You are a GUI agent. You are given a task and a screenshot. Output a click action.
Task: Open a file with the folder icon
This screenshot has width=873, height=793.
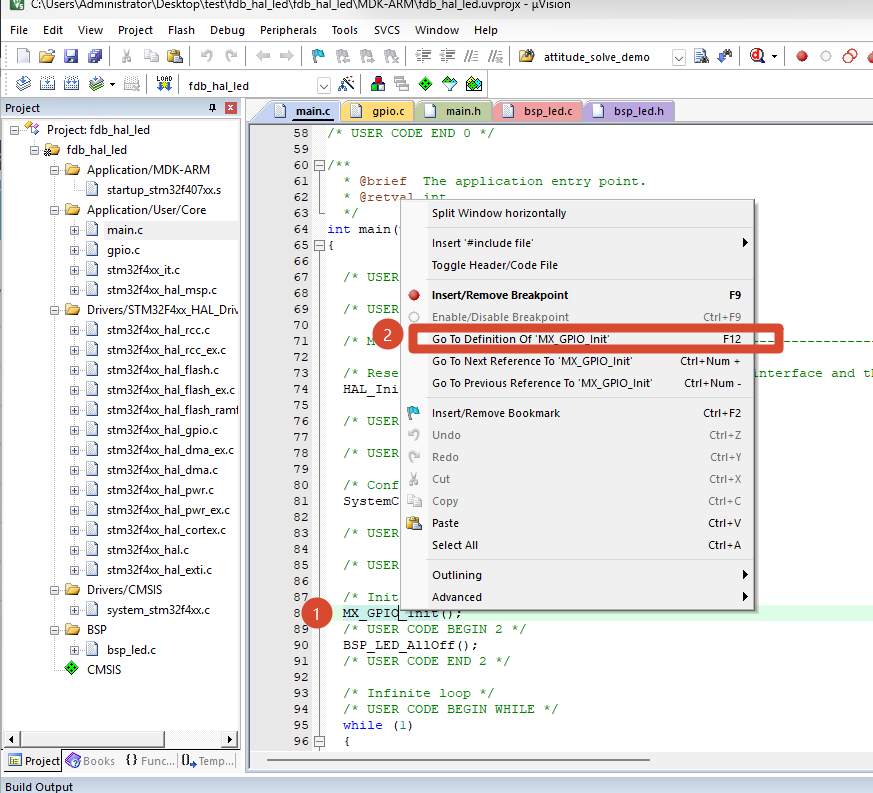(47, 56)
